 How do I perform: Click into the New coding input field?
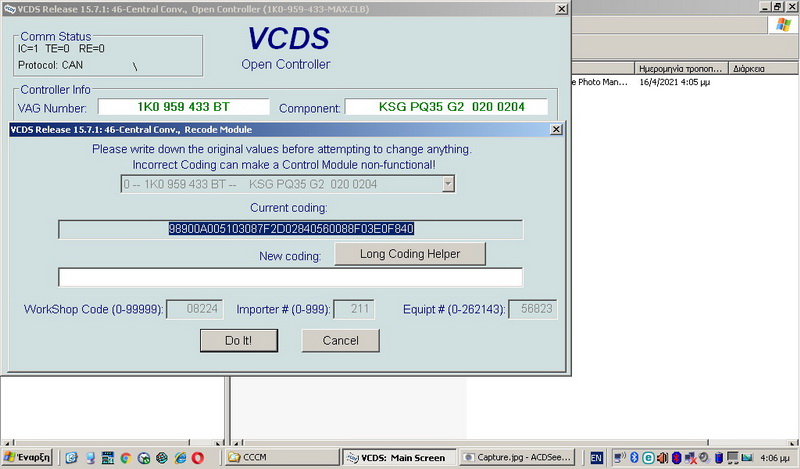pos(290,277)
